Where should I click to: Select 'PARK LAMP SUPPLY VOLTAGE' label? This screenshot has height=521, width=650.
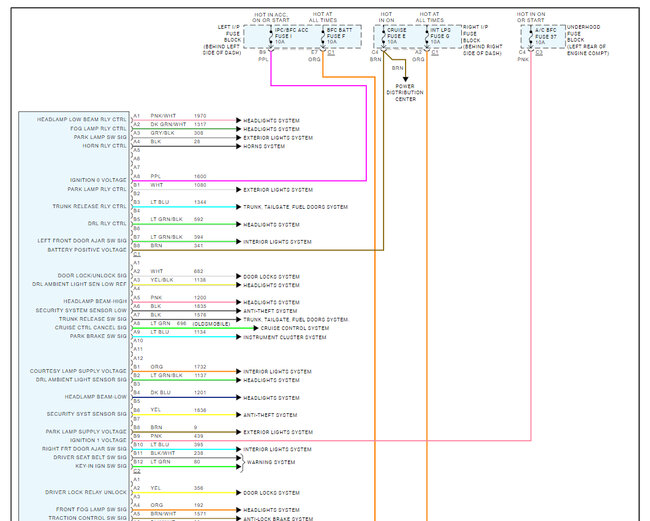coord(86,431)
